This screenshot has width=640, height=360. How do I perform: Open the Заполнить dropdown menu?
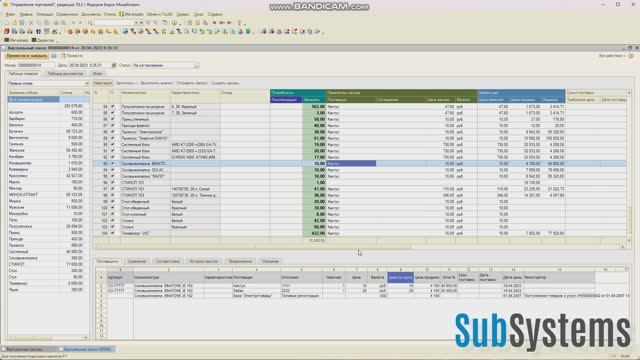pyautogui.click(x=126, y=83)
